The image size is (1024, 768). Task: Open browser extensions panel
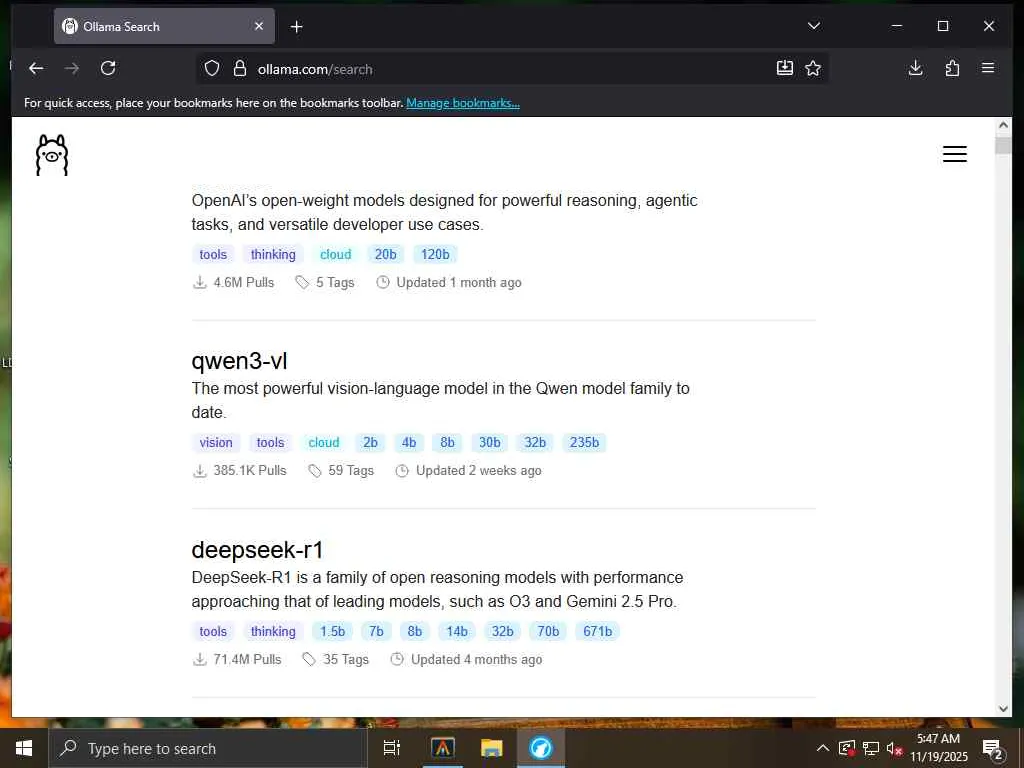click(x=952, y=68)
